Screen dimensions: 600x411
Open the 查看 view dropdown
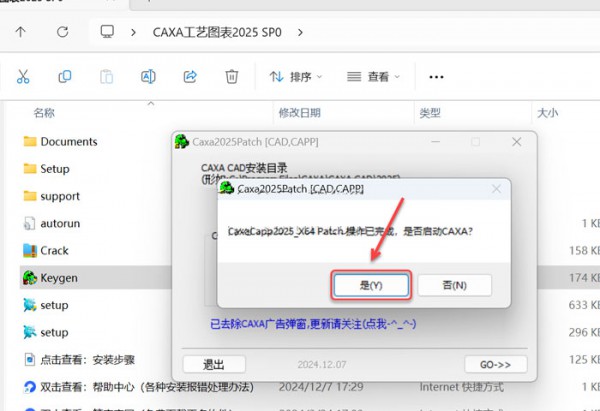(x=373, y=77)
